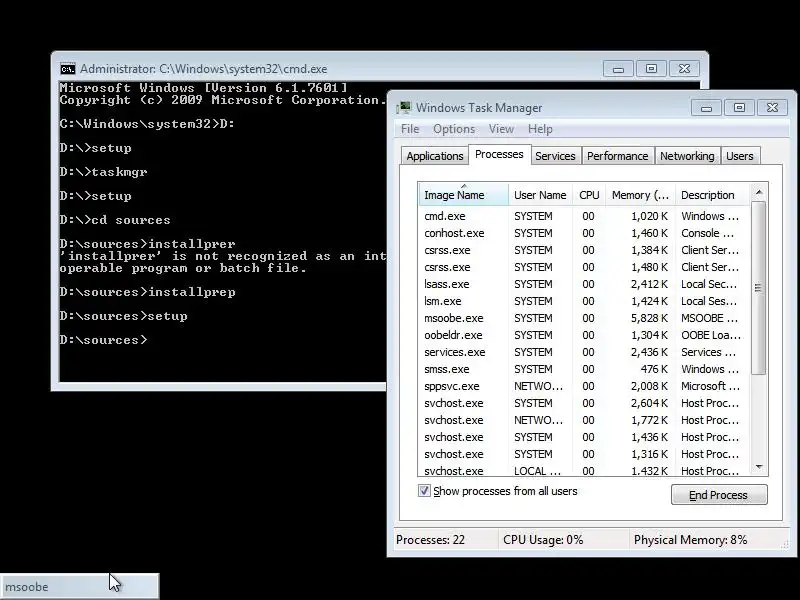The image size is (800, 600).
Task: Sort by CPU column header
Action: tap(589, 195)
